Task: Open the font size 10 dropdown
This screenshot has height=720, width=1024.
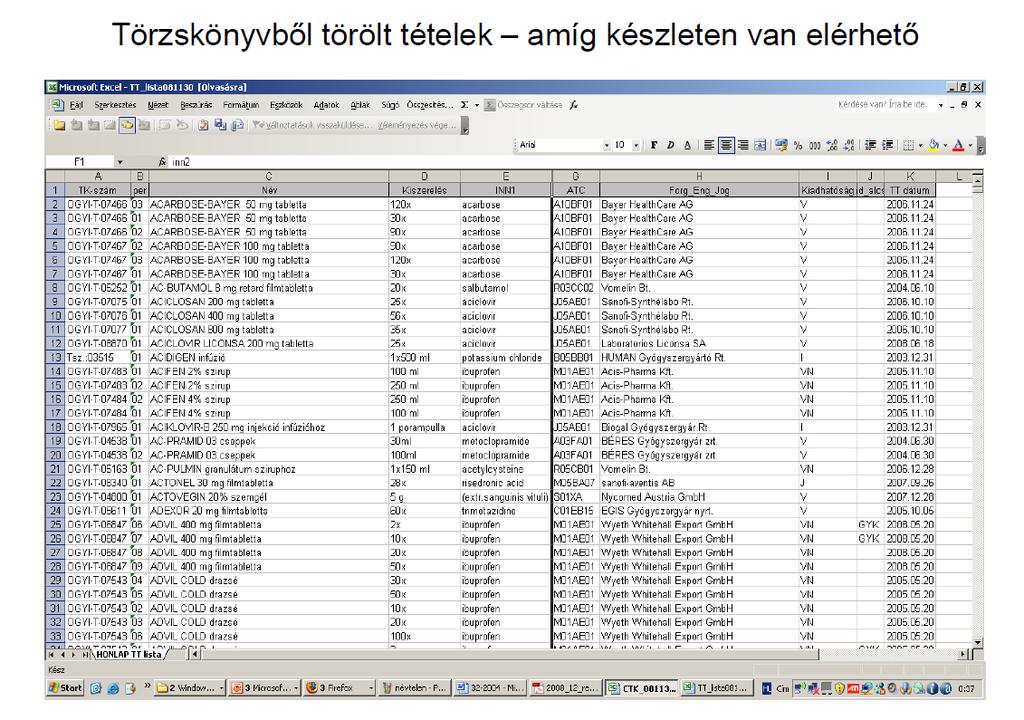Action: [635, 146]
